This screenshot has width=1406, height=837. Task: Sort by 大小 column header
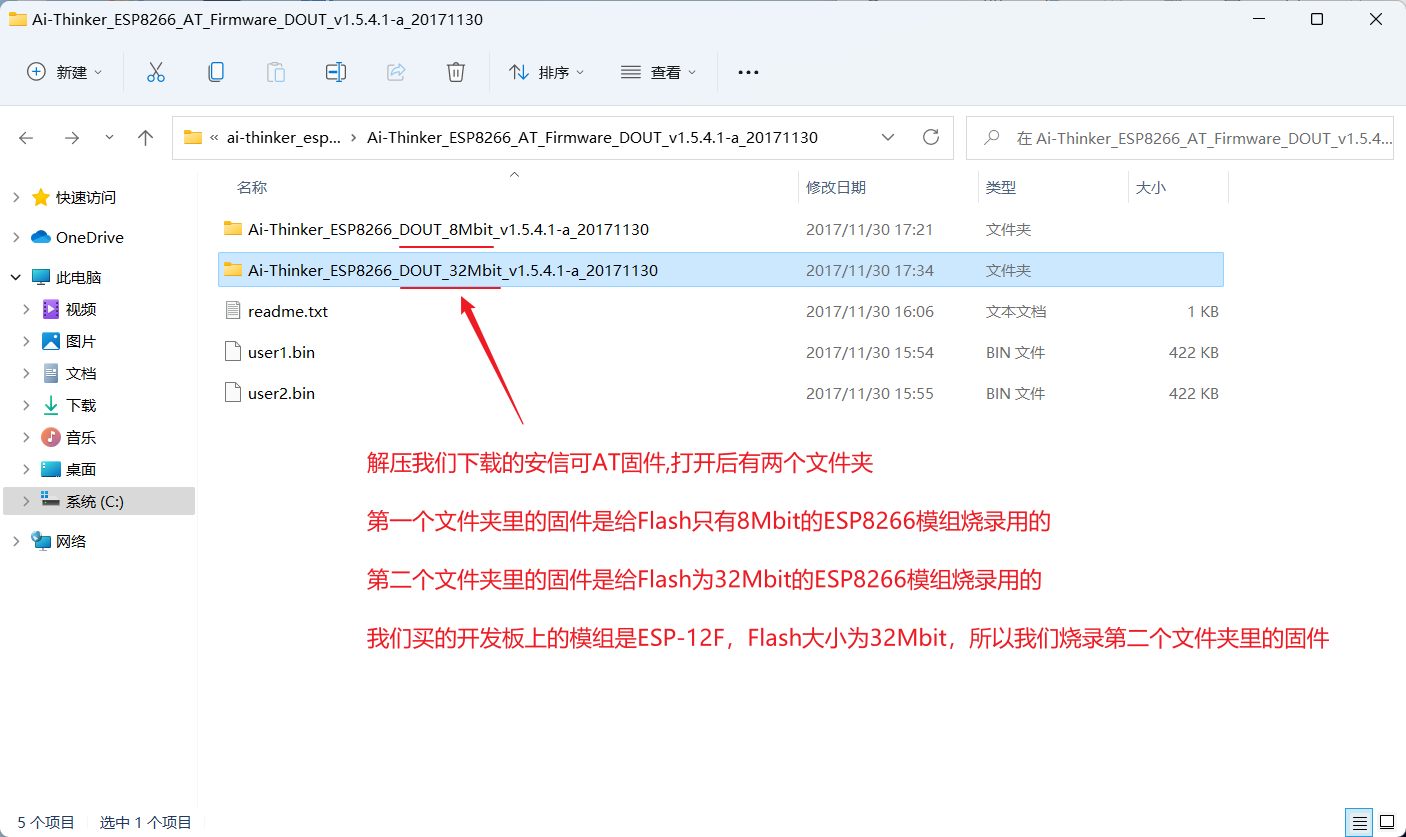(x=1151, y=187)
